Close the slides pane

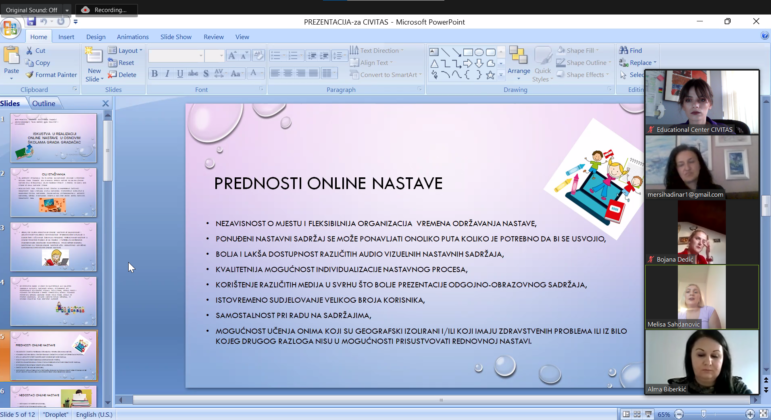[105, 103]
